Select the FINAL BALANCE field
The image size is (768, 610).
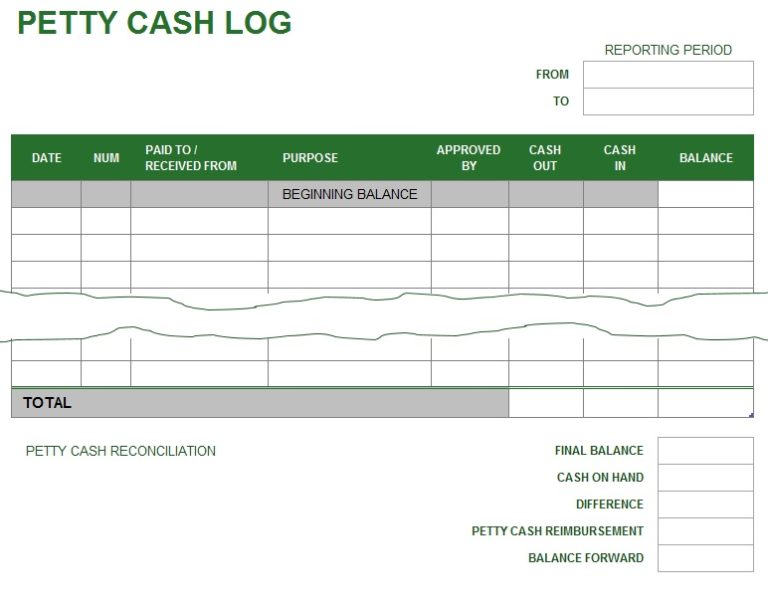point(706,451)
